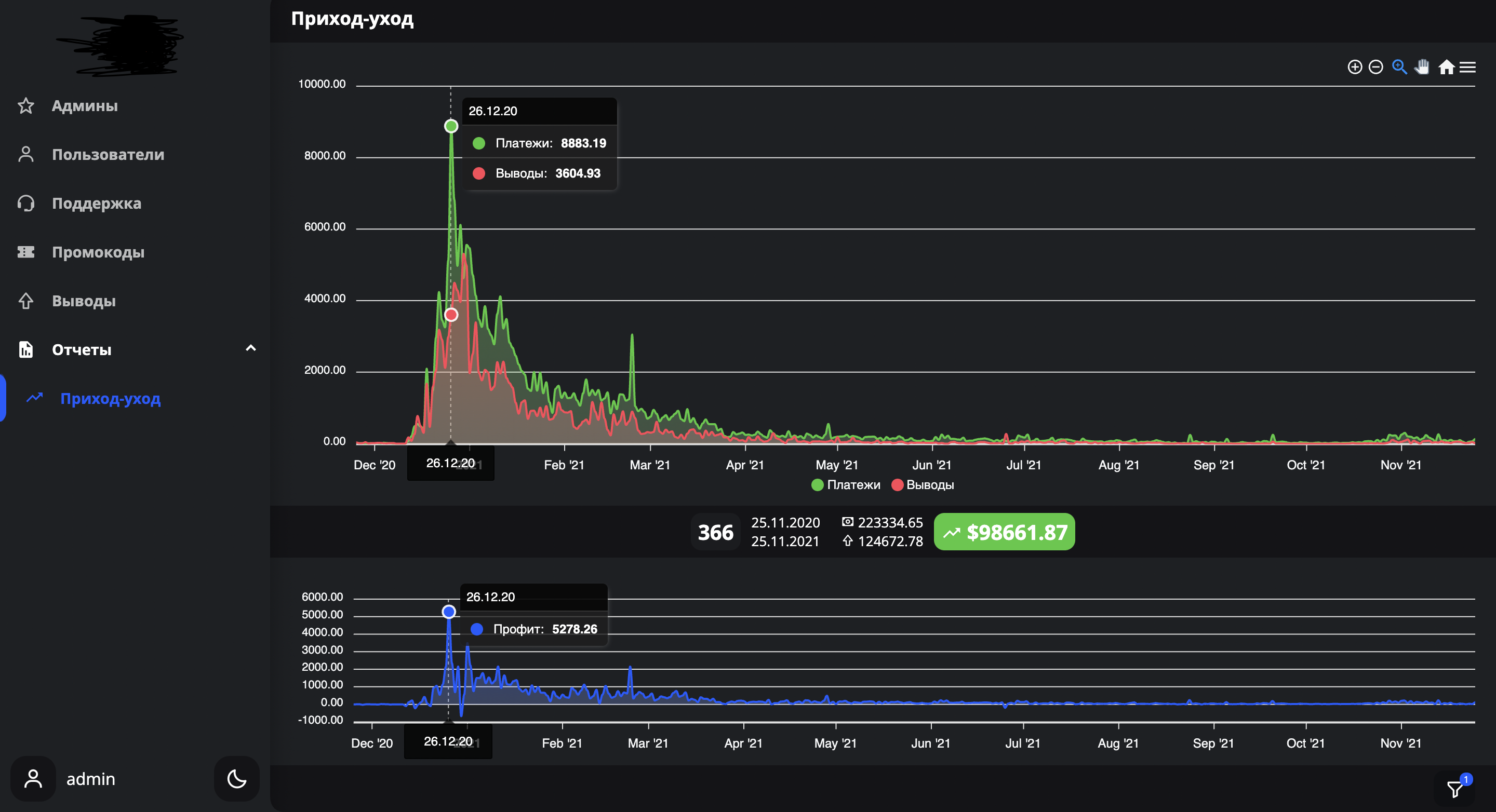Select the Приход-уход report link
Screen dimensions: 1496x812
(110, 398)
